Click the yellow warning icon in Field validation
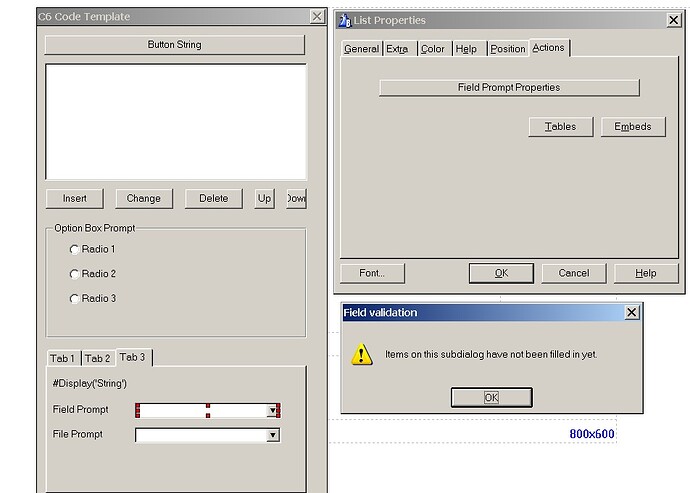Image resolution: width=690 pixels, height=493 pixels. click(x=362, y=354)
